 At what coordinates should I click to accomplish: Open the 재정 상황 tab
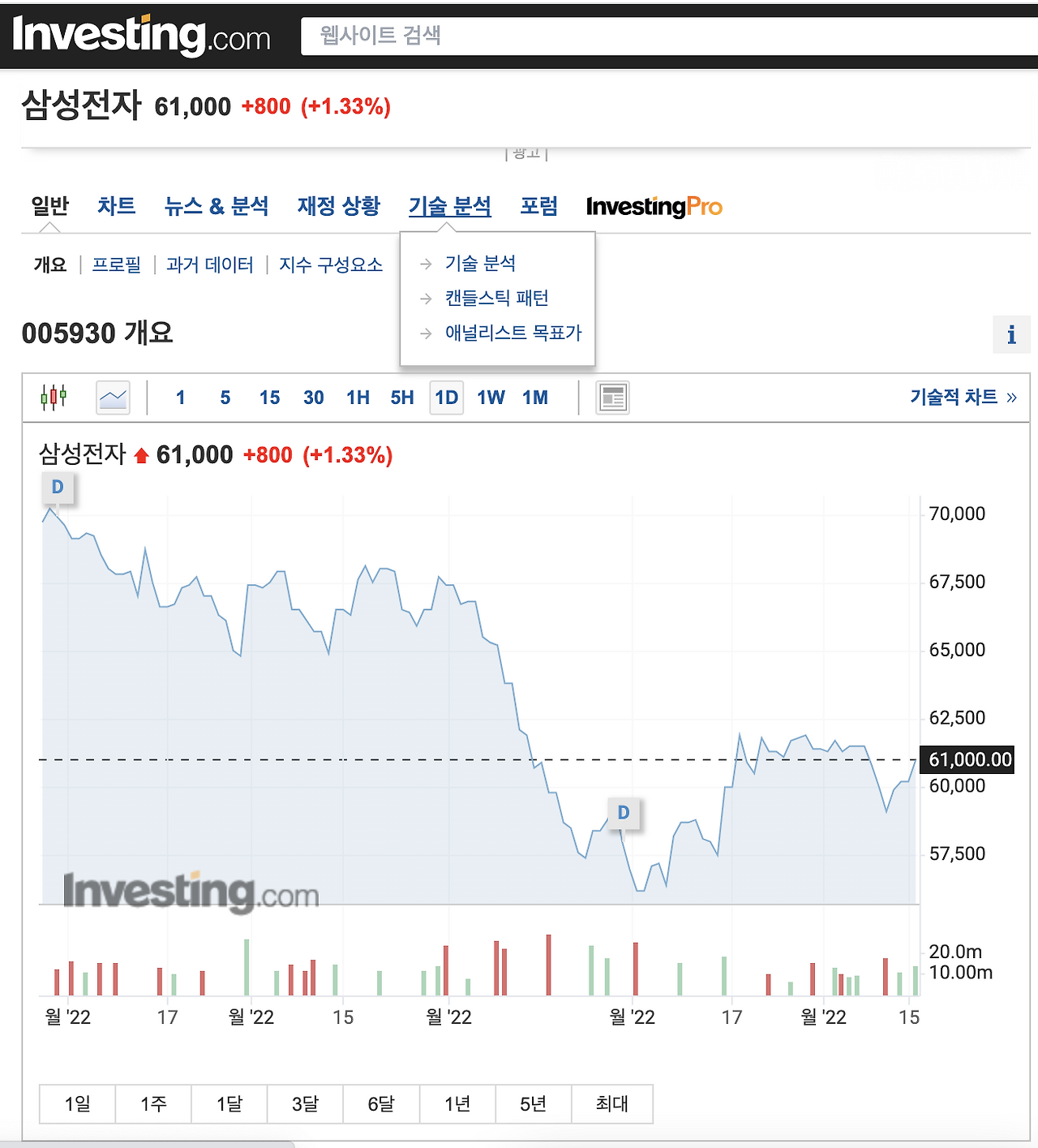click(339, 206)
